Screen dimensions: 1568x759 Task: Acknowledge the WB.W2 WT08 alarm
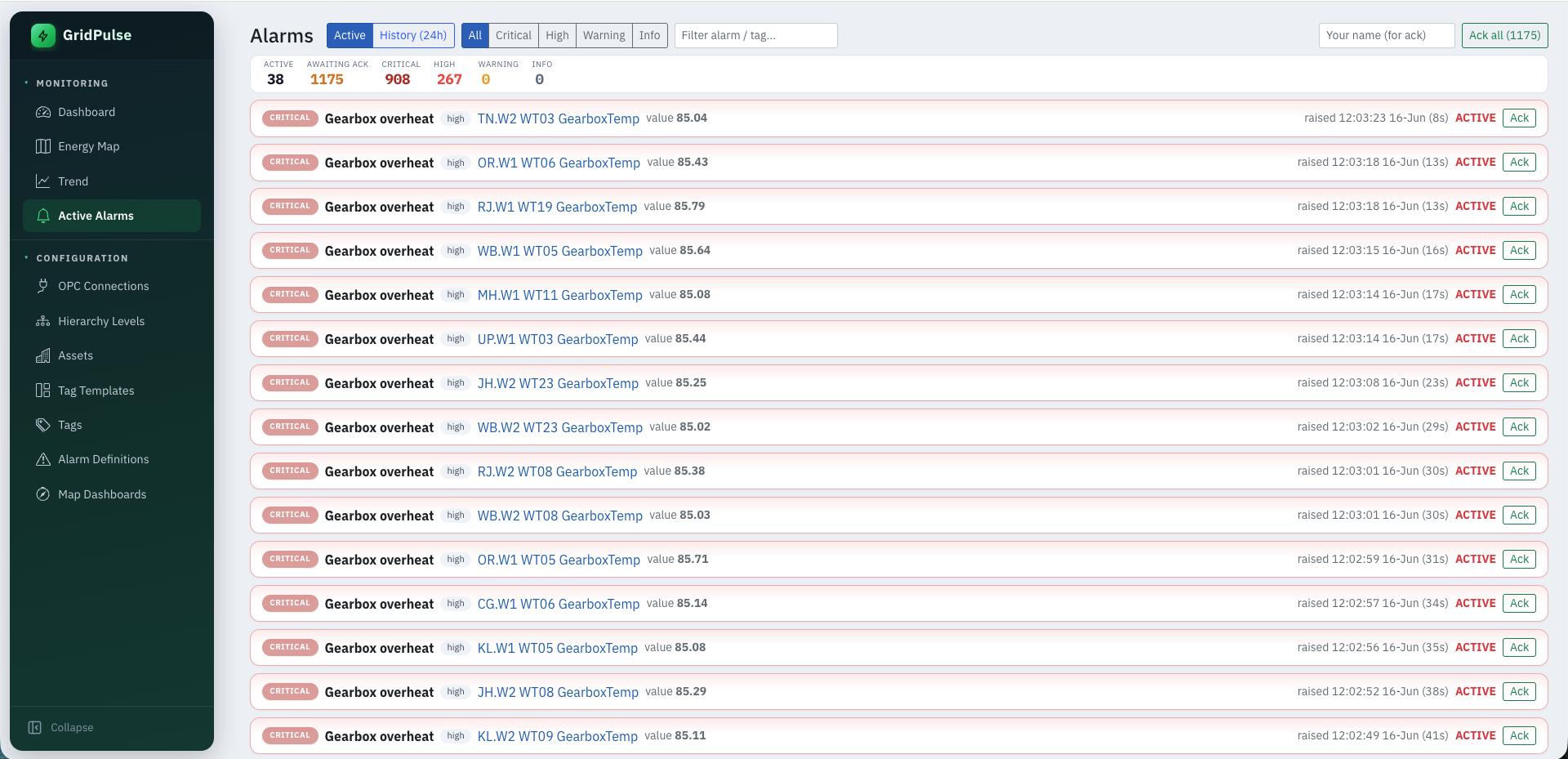(x=1519, y=516)
